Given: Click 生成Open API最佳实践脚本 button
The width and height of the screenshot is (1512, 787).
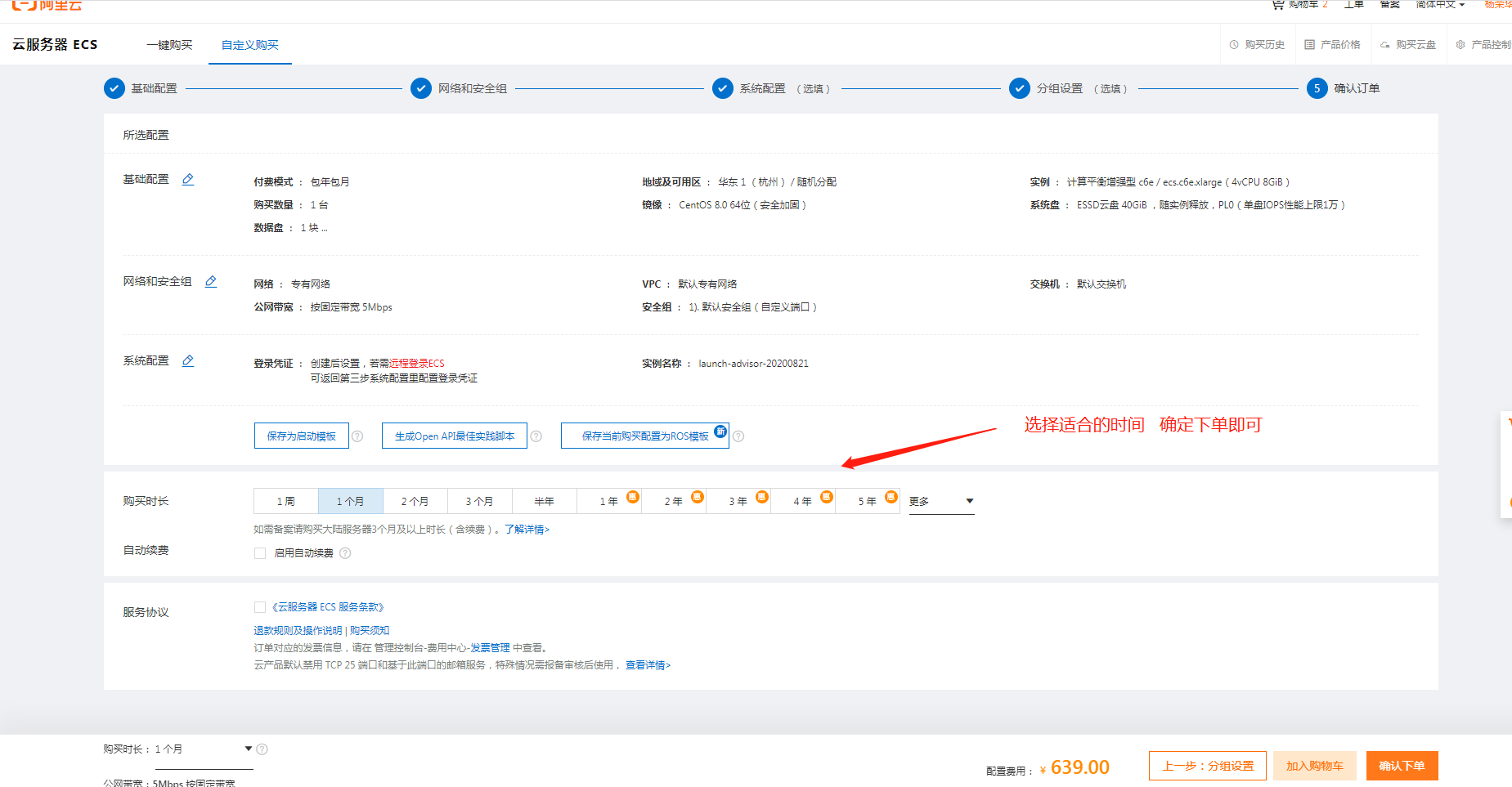Looking at the screenshot, I should pos(455,436).
